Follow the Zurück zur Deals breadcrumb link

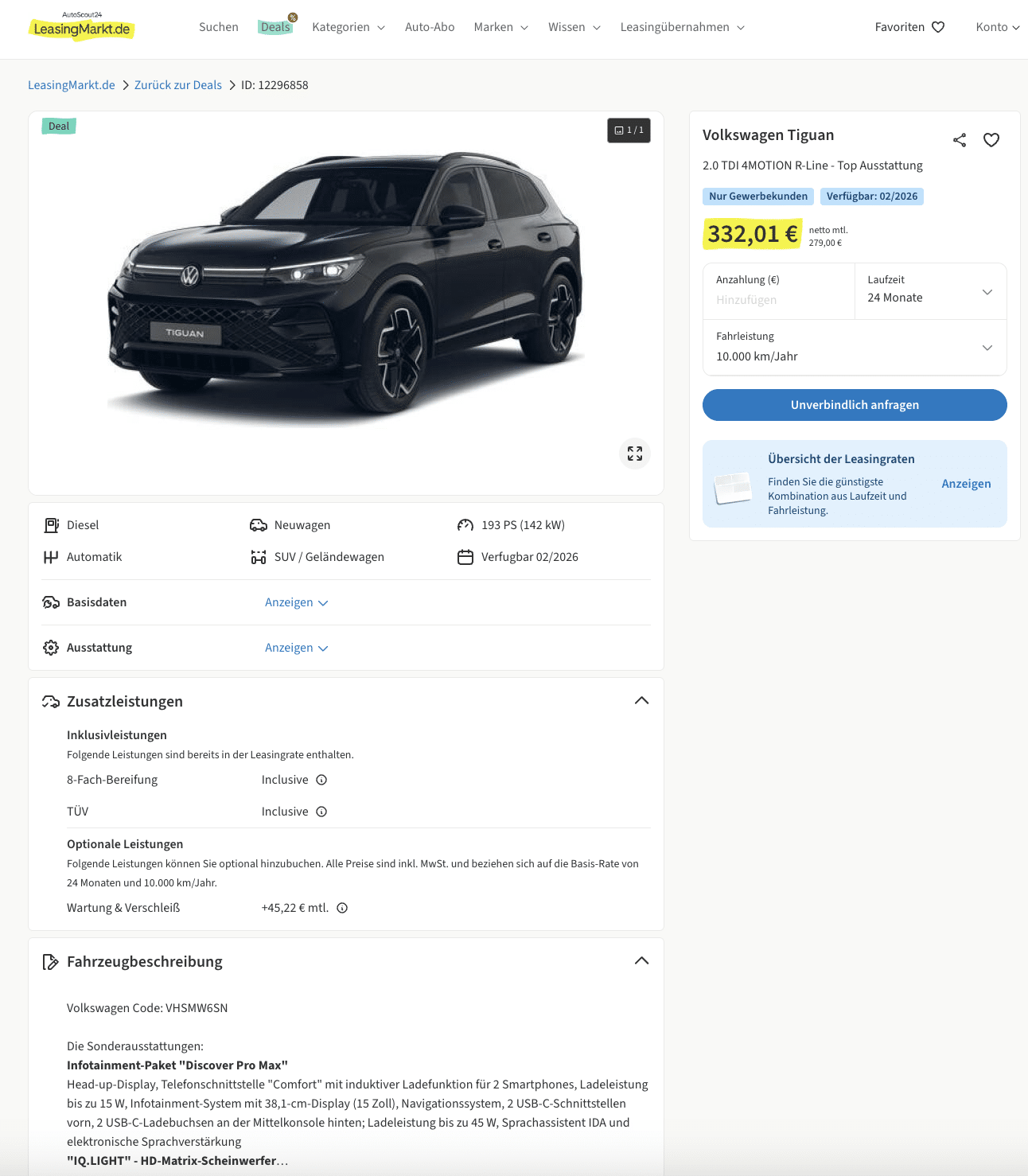(x=178, y=85)
